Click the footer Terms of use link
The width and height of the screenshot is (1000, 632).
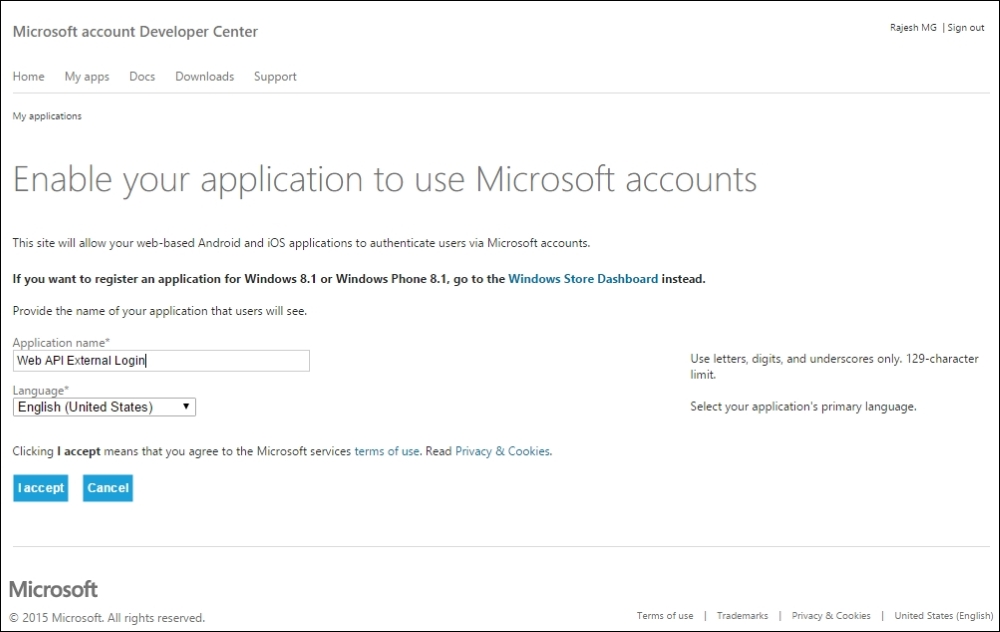665,616
